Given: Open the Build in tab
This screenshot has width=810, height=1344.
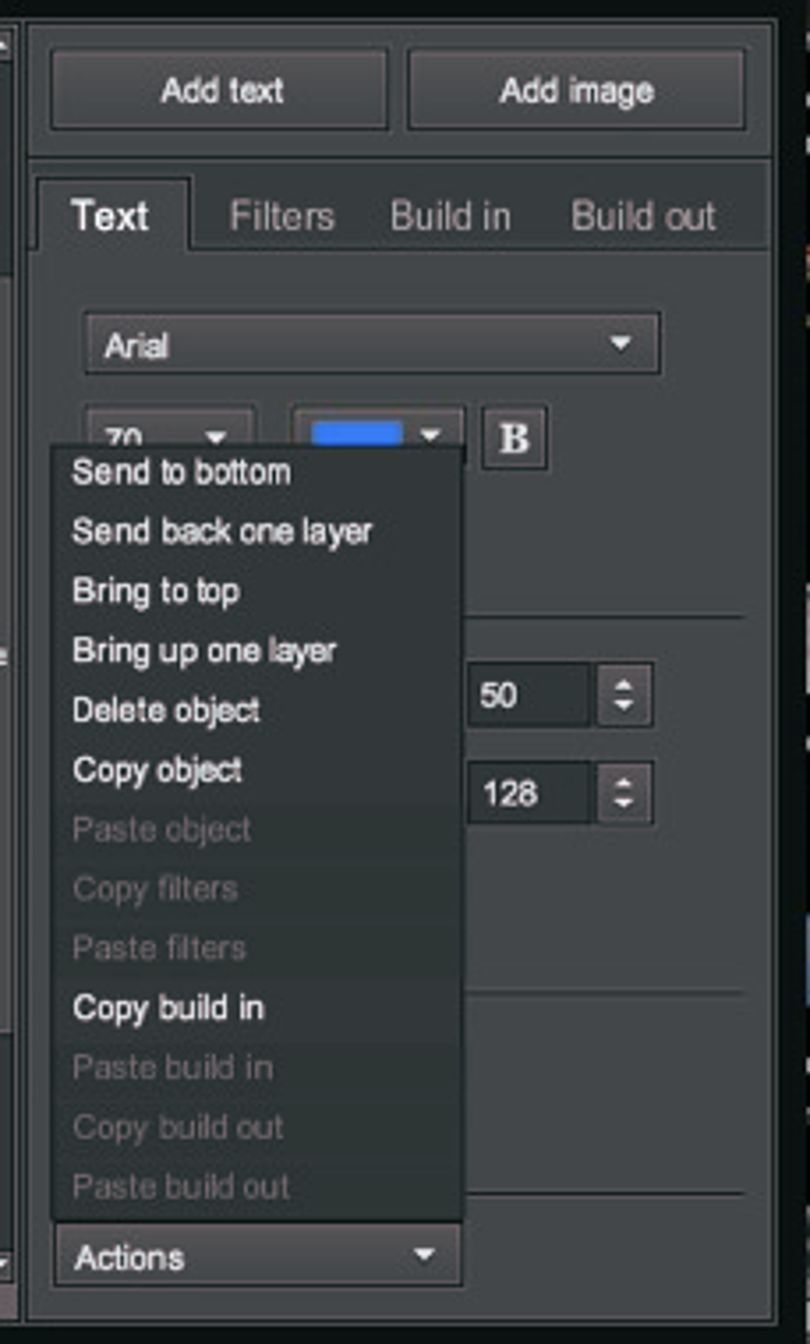Looking at the screenshot, I should click(x=450, y=216).
